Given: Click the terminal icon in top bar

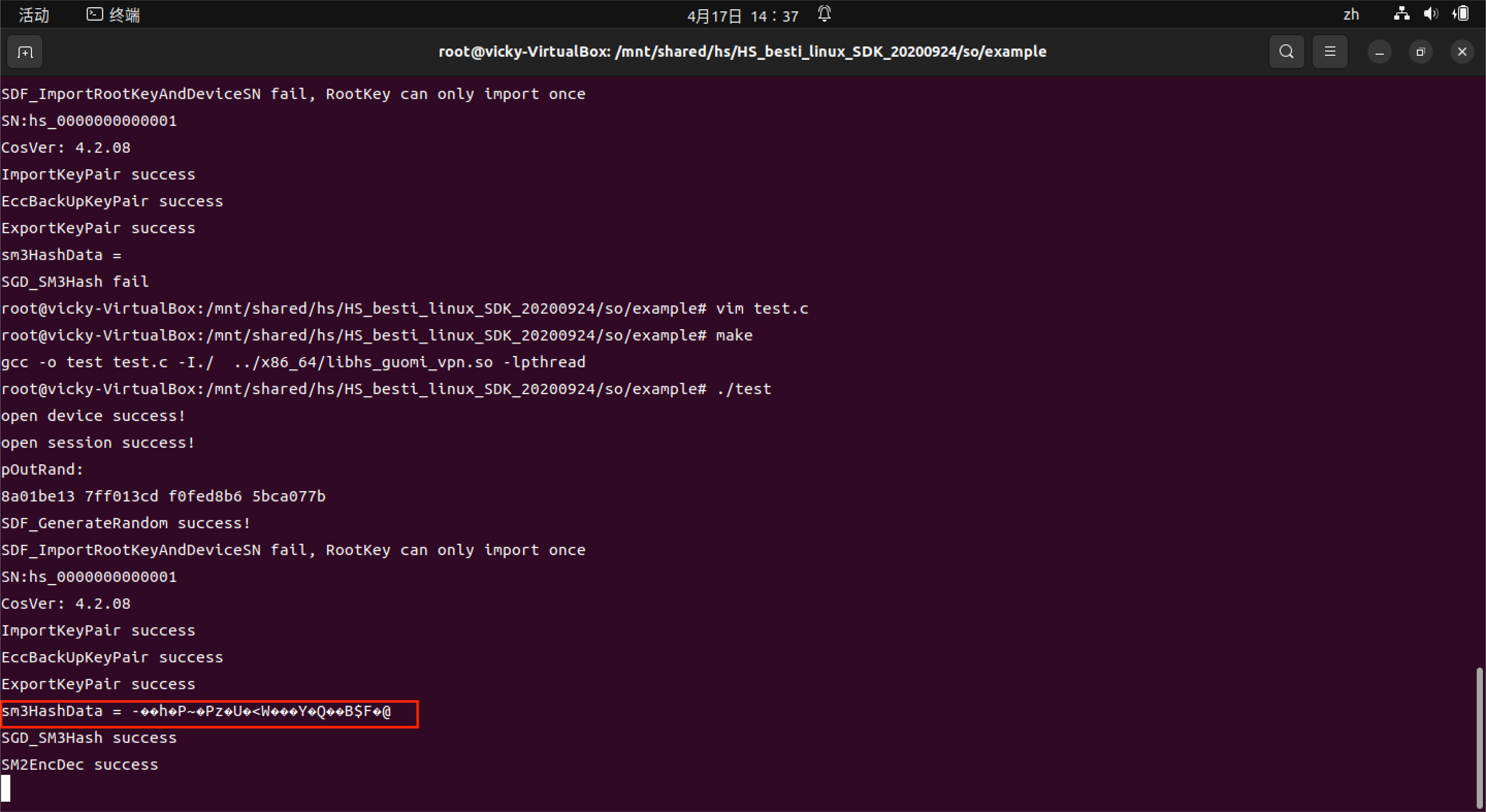Looking at the screenshot, I should point(94,14).
